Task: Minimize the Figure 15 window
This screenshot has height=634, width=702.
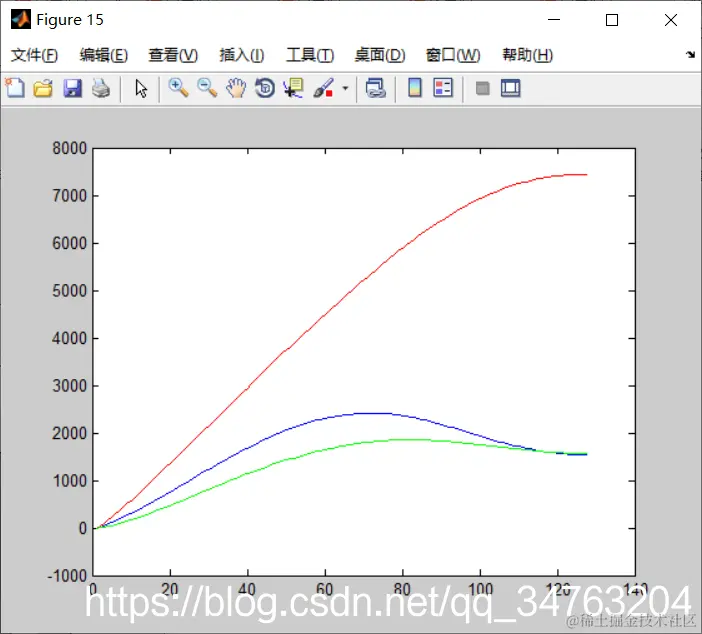Action: [x=554, y=20]
